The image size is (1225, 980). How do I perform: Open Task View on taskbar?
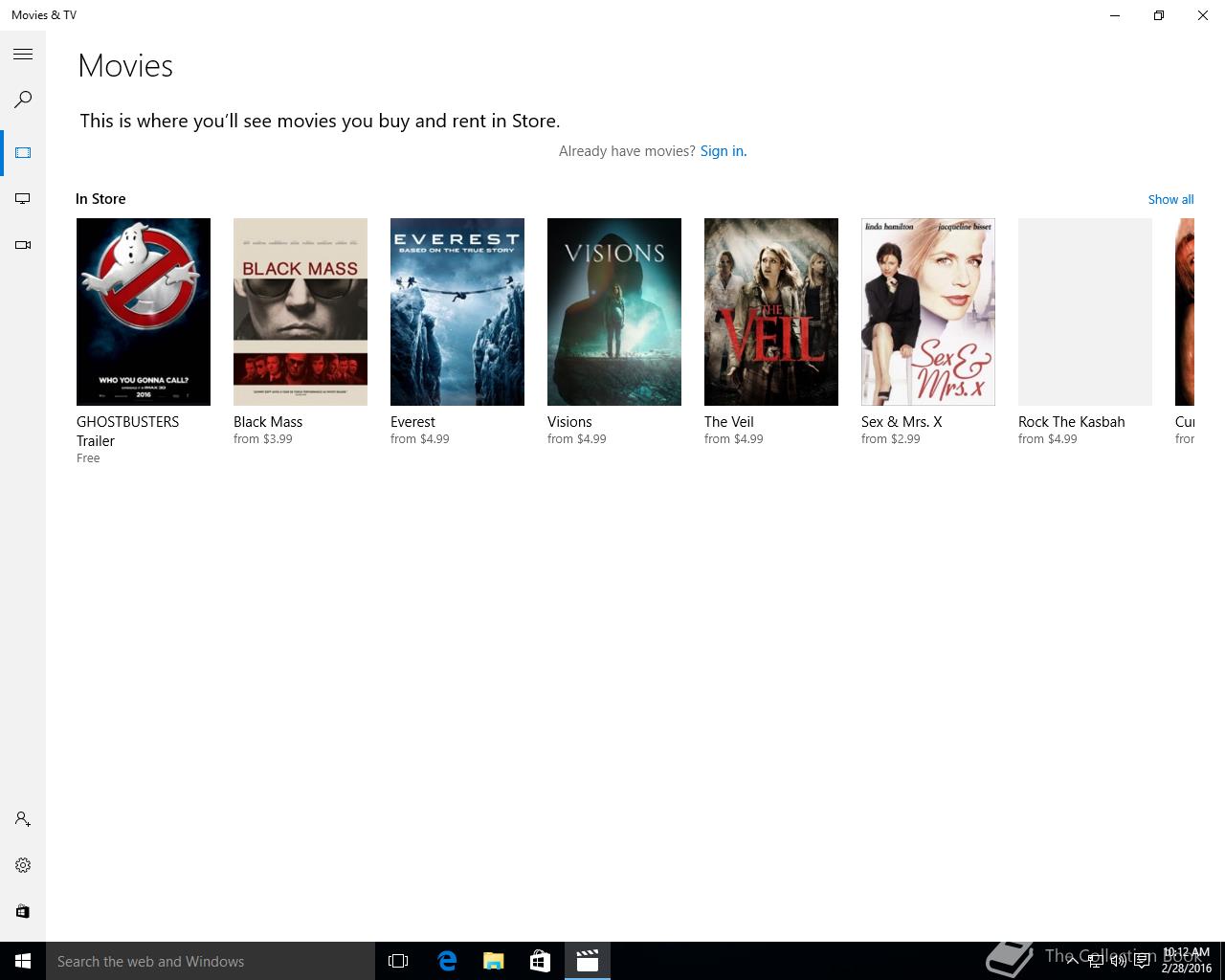point(398,961)
